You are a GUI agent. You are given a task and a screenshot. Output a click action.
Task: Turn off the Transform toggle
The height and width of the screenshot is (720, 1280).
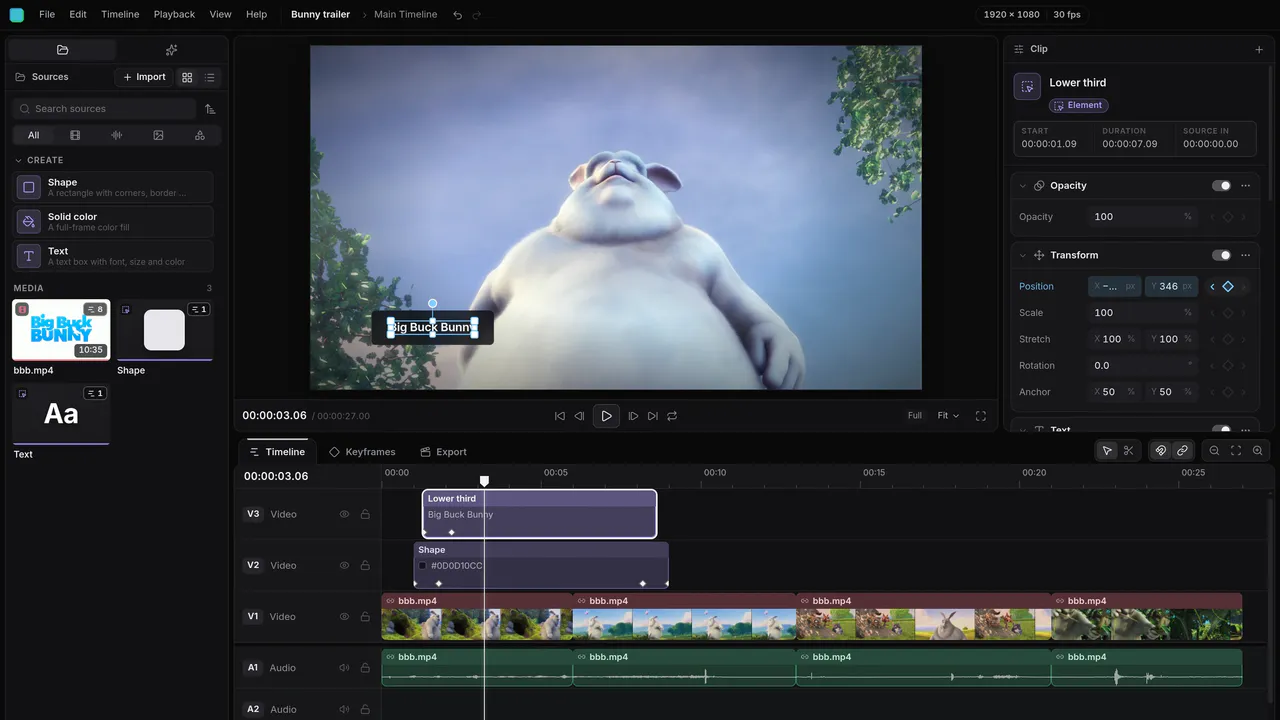pos(1221,255)
